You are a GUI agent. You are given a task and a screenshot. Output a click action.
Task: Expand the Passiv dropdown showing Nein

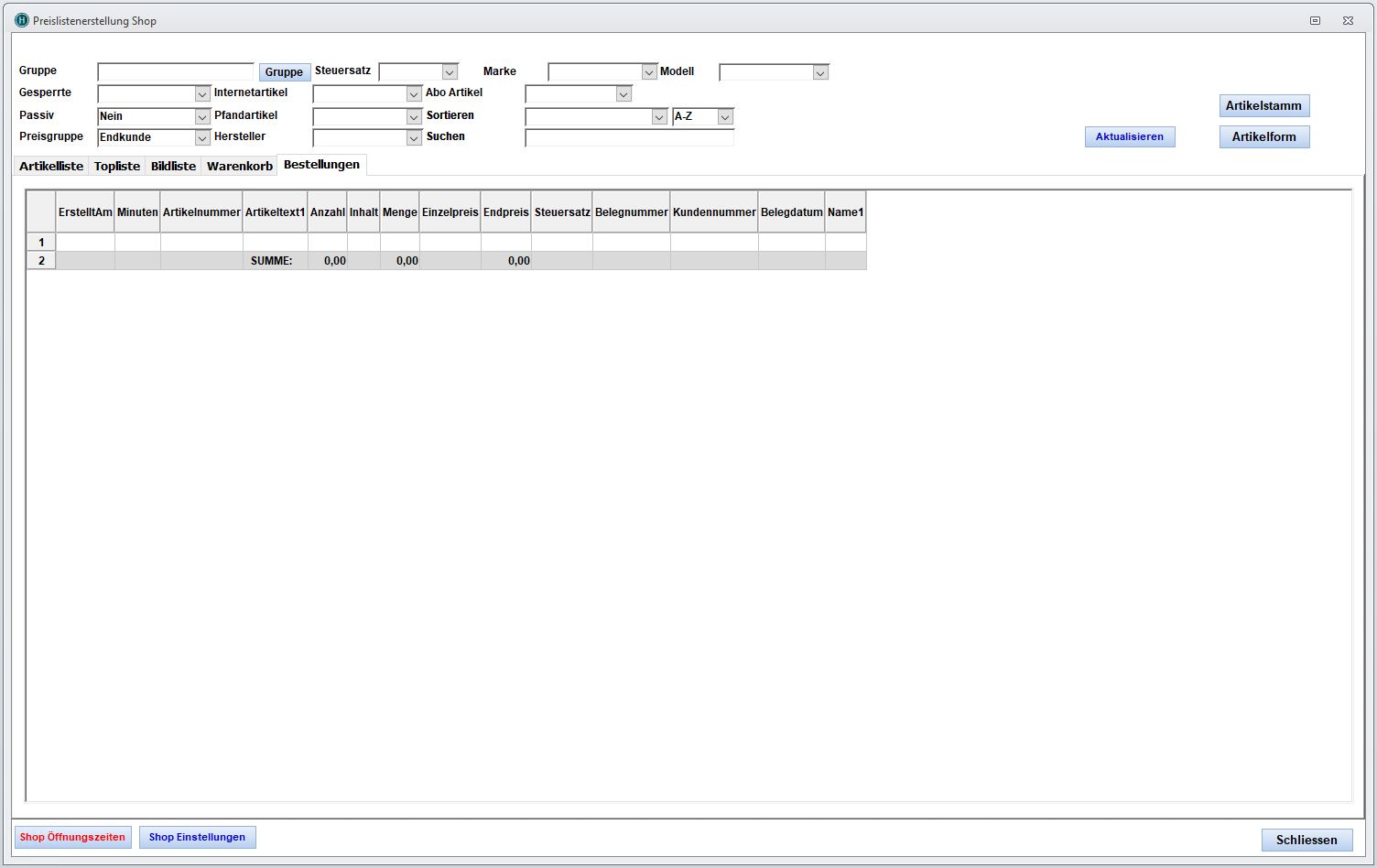click(202, 117)
